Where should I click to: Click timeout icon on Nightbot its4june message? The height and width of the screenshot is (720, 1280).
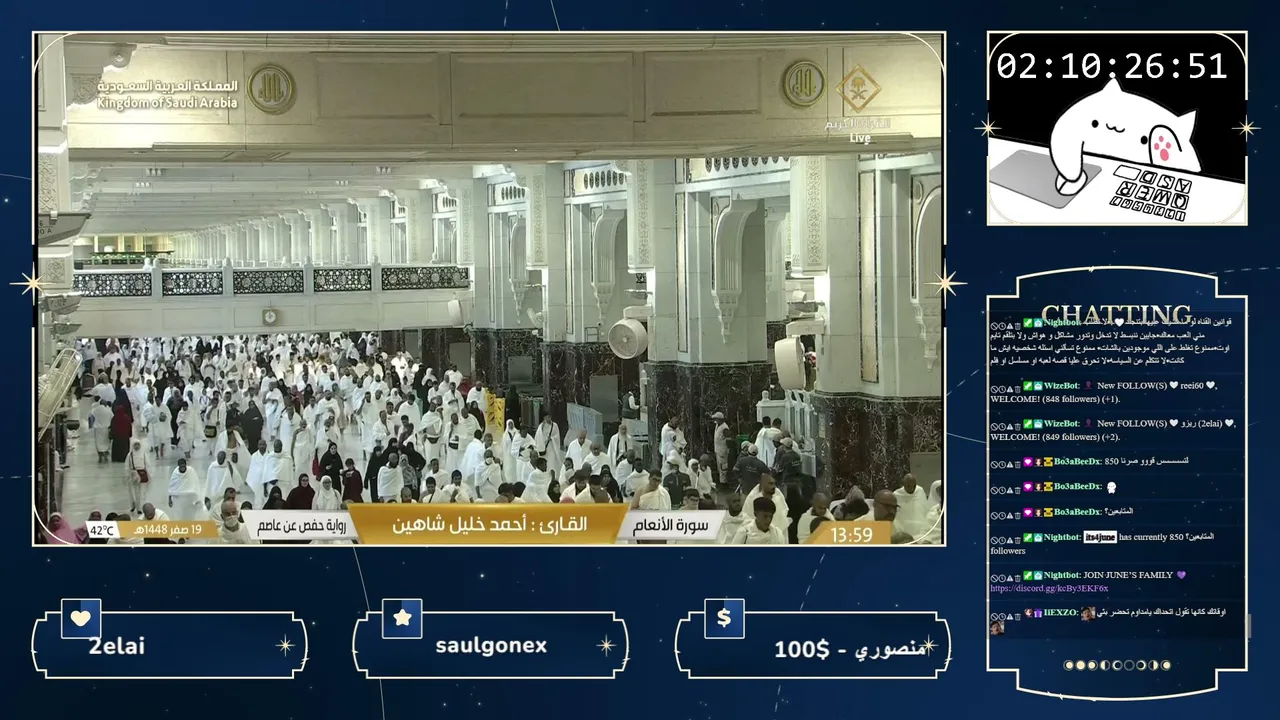tap(1003, 538)
